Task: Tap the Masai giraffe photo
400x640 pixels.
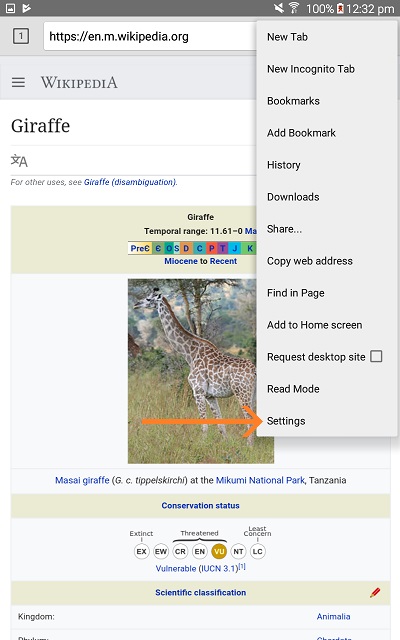Action: pyautogui.click(x=192, y=371)
